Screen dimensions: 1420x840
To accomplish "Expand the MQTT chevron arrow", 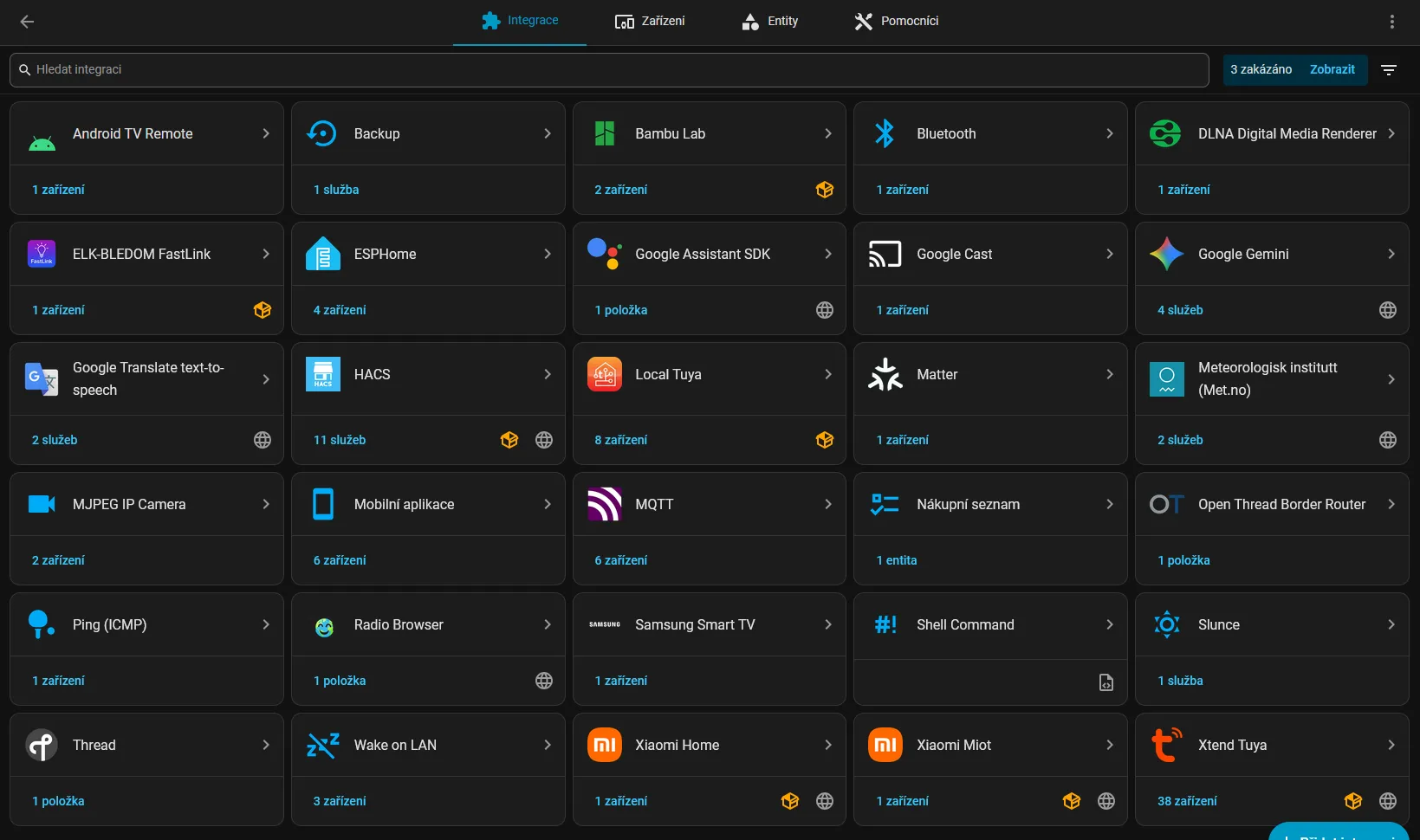I will coord(827,504).
